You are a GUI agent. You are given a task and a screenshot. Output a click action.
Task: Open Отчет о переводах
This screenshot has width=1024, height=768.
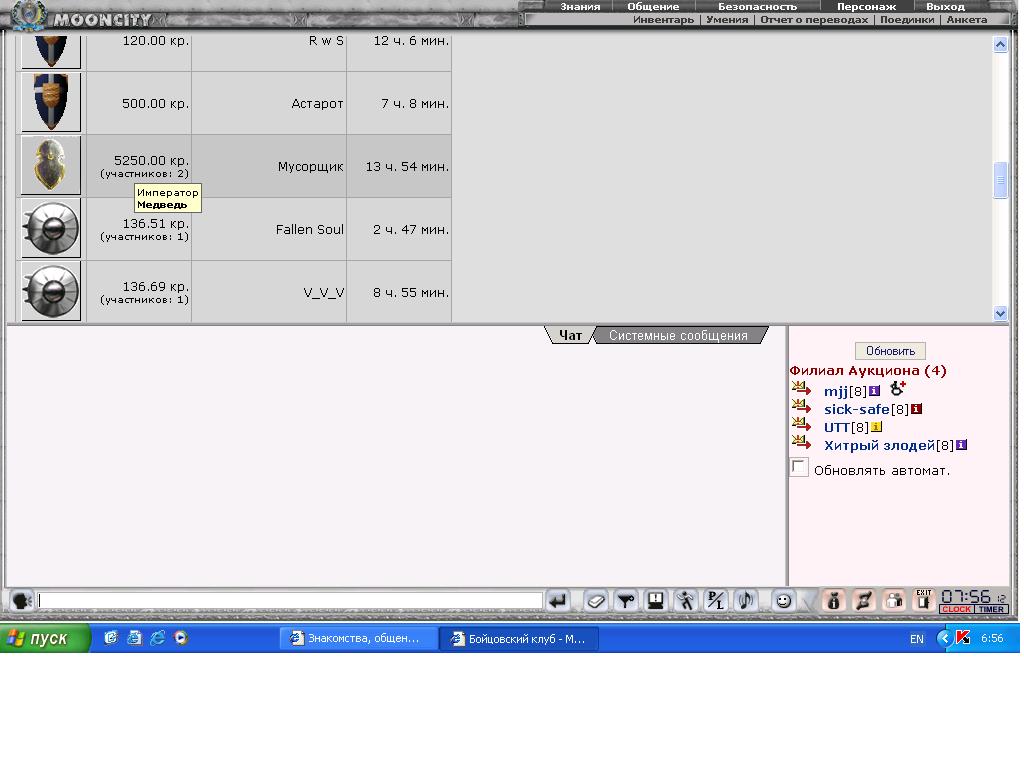[814, 20]
